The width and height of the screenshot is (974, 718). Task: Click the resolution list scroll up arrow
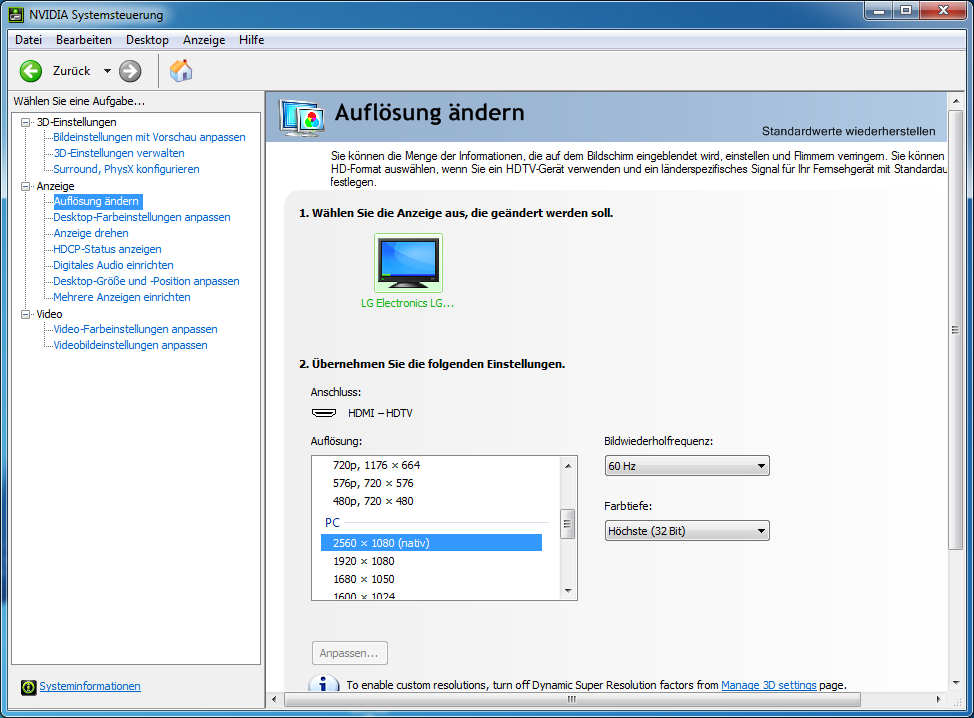point(568,466)
